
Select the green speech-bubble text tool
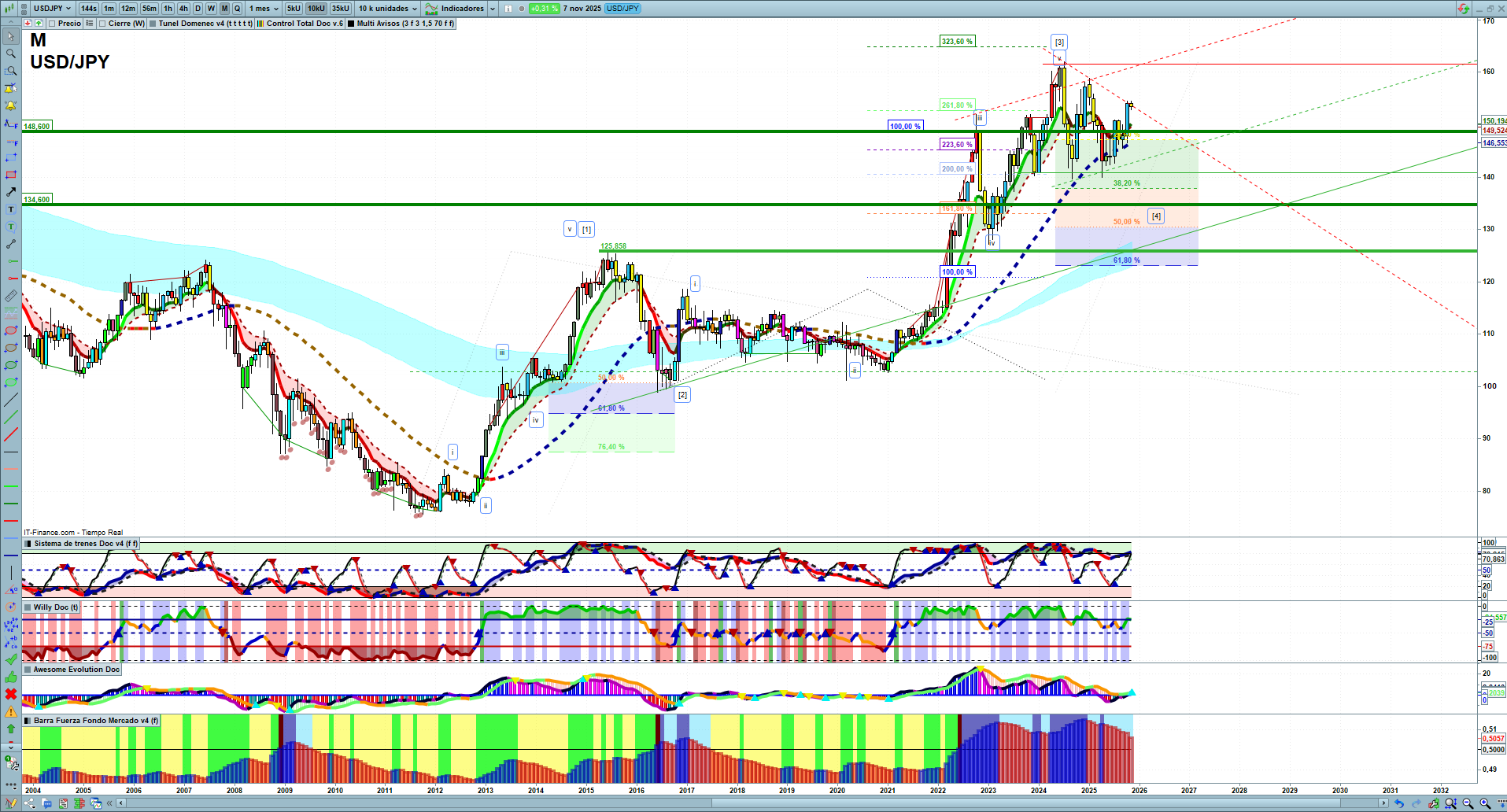pos(11,227)
